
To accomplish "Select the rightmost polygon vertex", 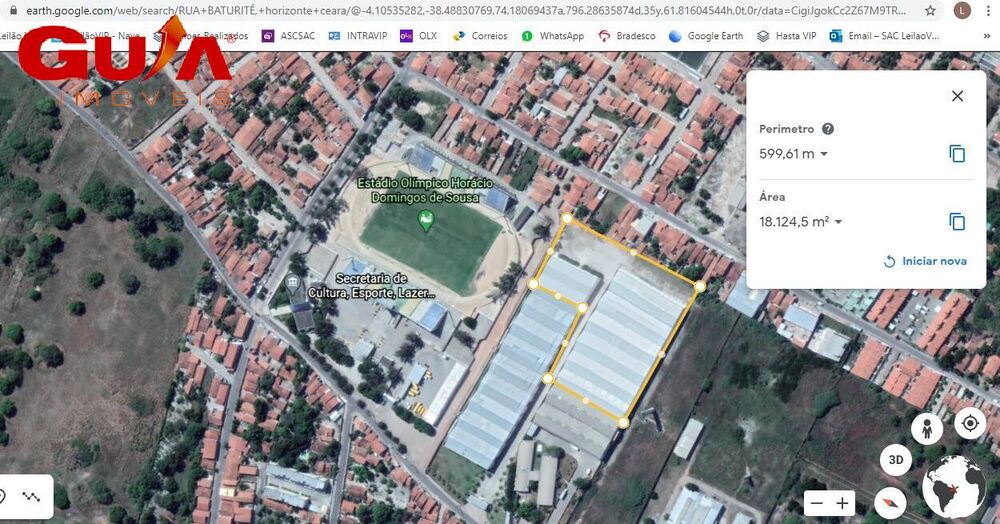I will (700, 287).
